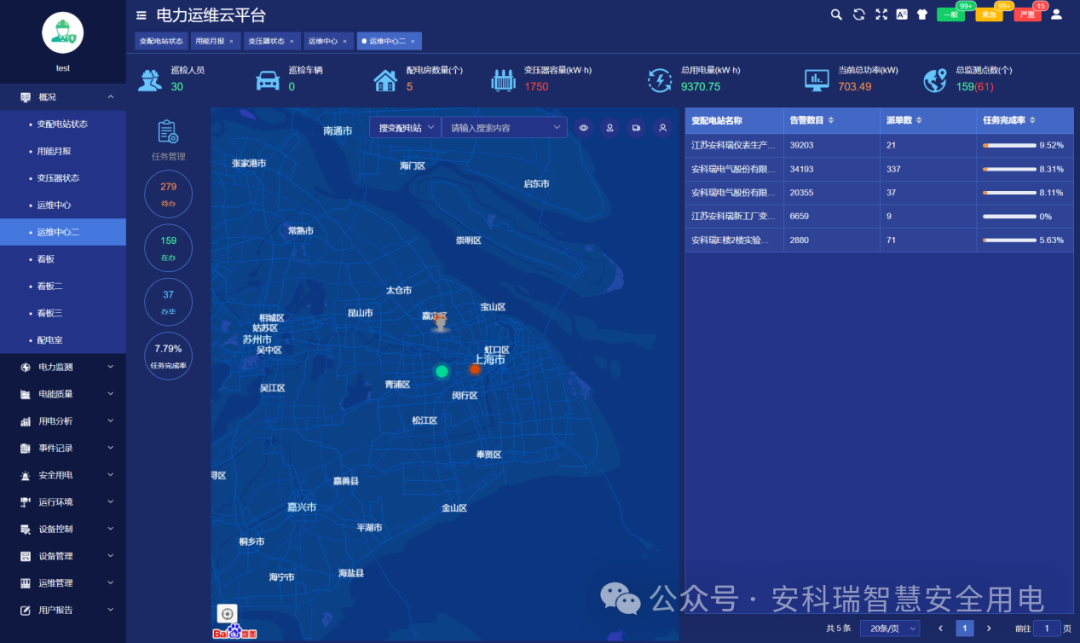
Task: Click the search magnifier icon in the top bar
Action: (836, 15)
